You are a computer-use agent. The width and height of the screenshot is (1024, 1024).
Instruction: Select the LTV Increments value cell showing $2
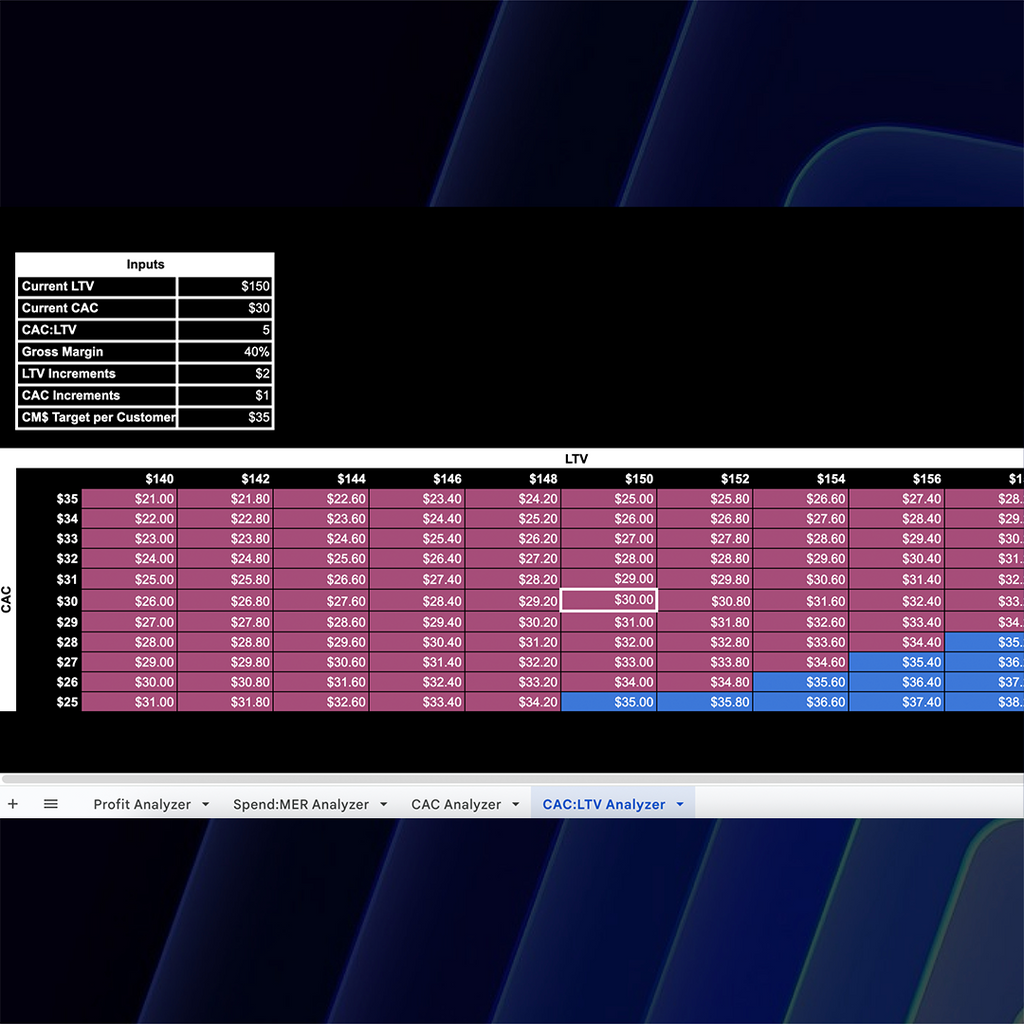[225, 373]
